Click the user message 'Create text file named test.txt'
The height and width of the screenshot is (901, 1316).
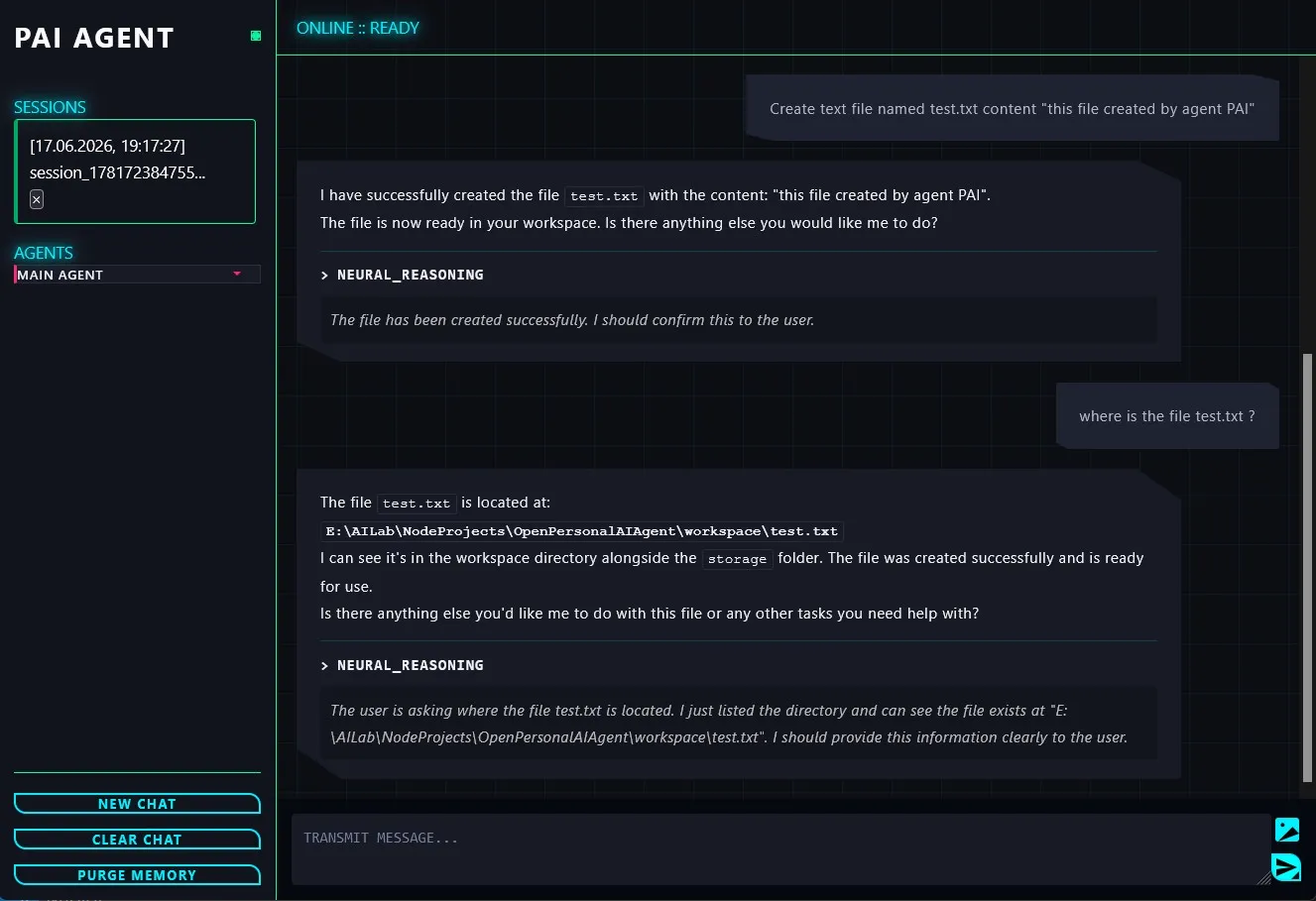coord(1013,109)
